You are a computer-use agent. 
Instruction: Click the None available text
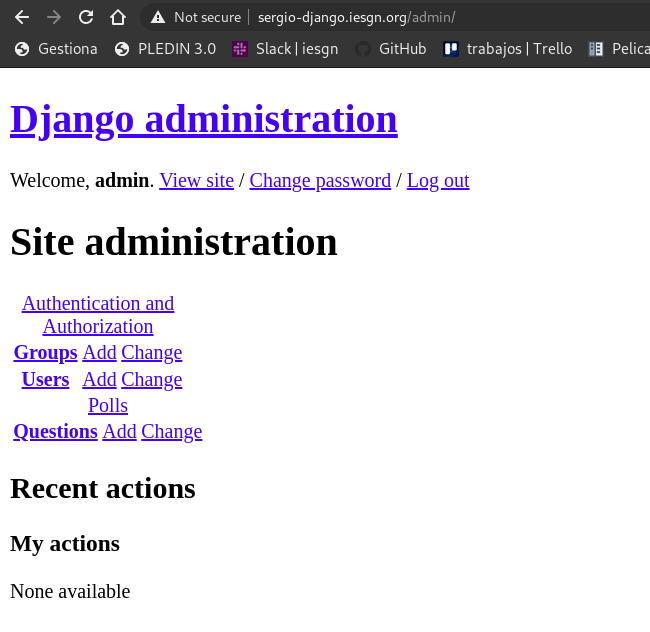70,591
